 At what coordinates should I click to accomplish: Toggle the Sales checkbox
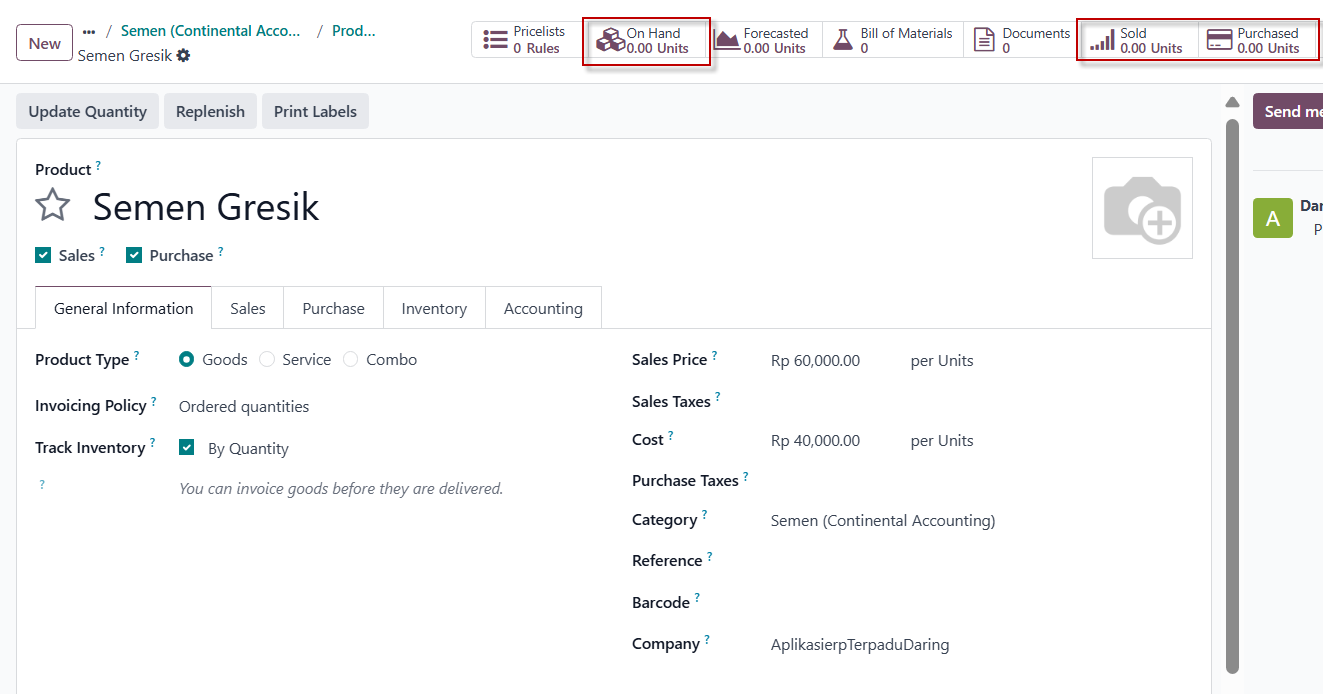[x=43, y=255]
